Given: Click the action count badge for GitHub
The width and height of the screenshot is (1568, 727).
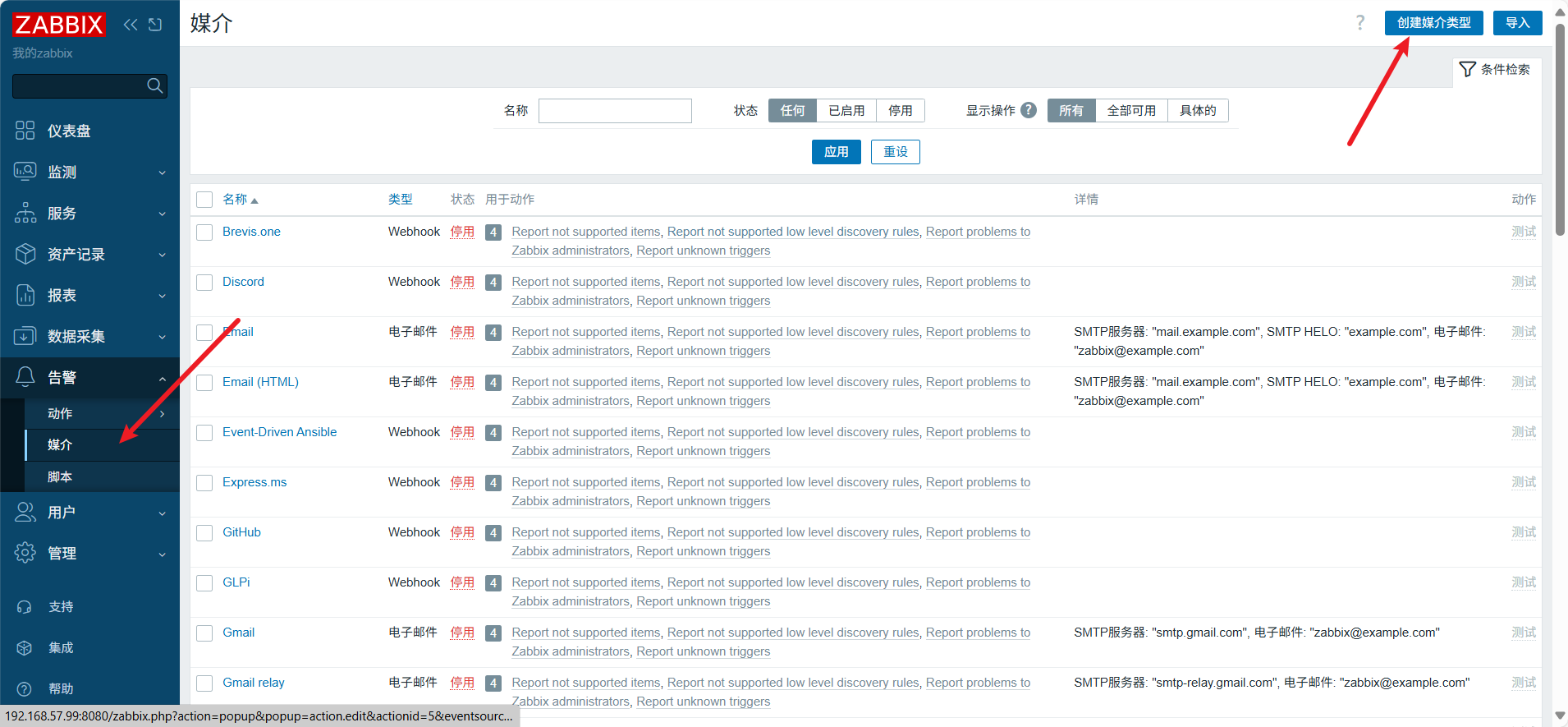Looking at the screenshot, I should [x=493, y=533].
